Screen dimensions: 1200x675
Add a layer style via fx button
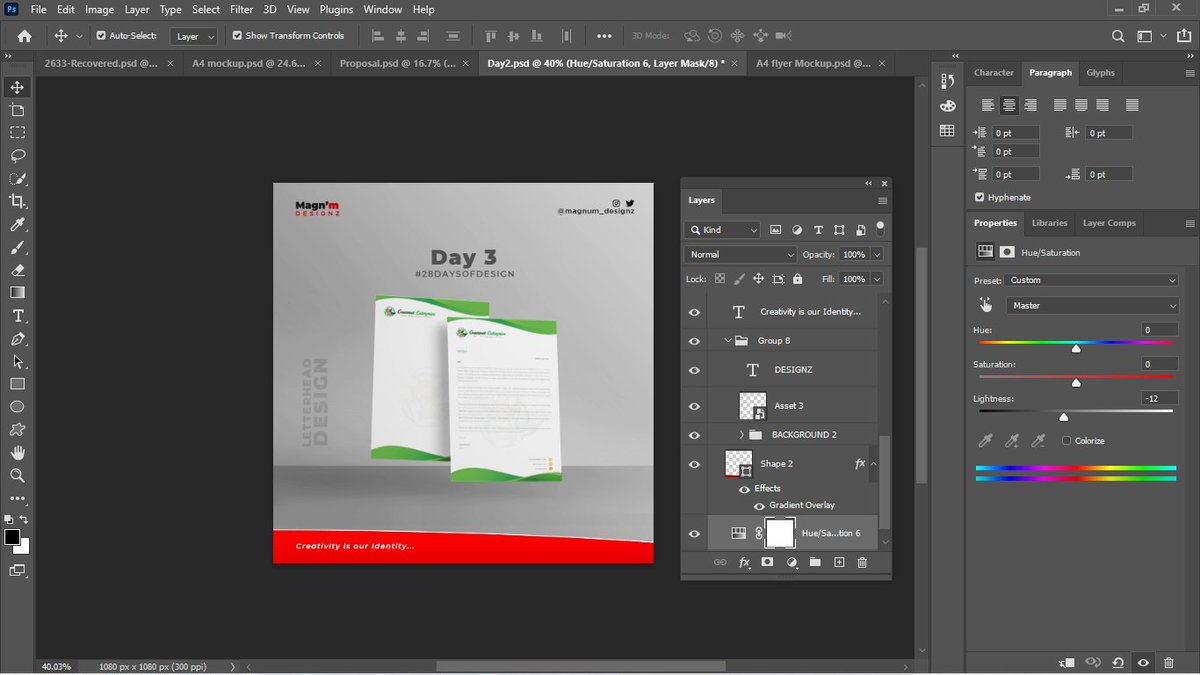(x=744, y=563)
